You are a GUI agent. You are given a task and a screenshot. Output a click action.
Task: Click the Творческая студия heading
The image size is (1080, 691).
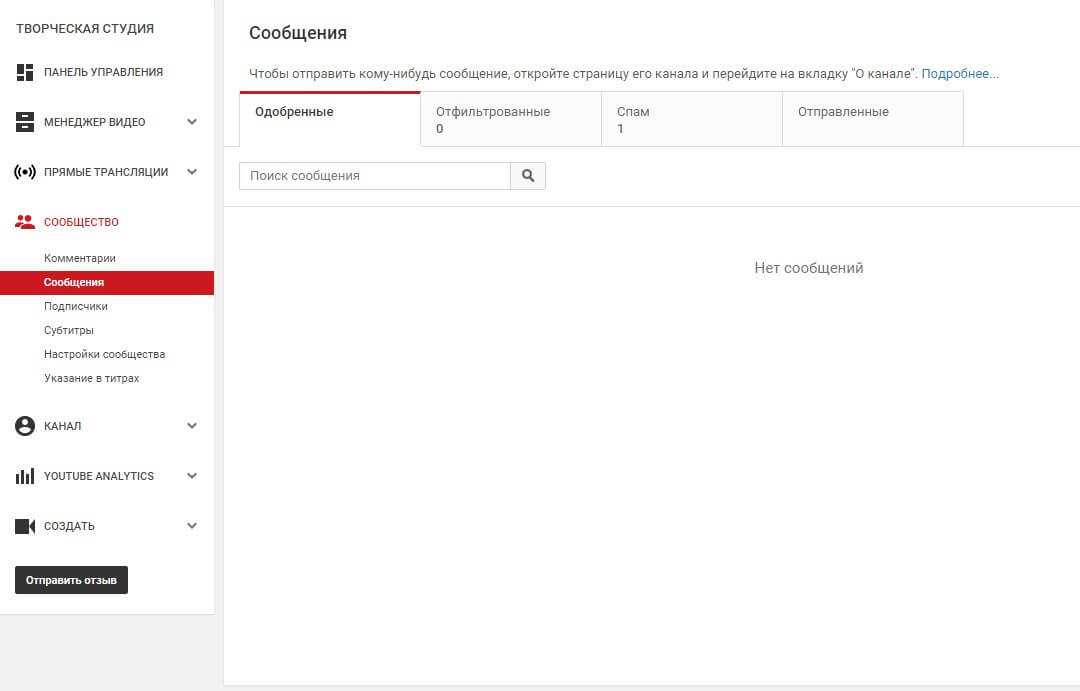[x=85, y=29]
